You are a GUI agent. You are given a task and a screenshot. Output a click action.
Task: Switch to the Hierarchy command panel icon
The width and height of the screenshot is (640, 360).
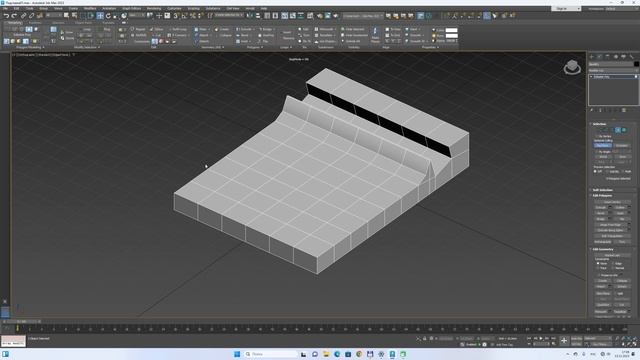(x=607, y=57)
